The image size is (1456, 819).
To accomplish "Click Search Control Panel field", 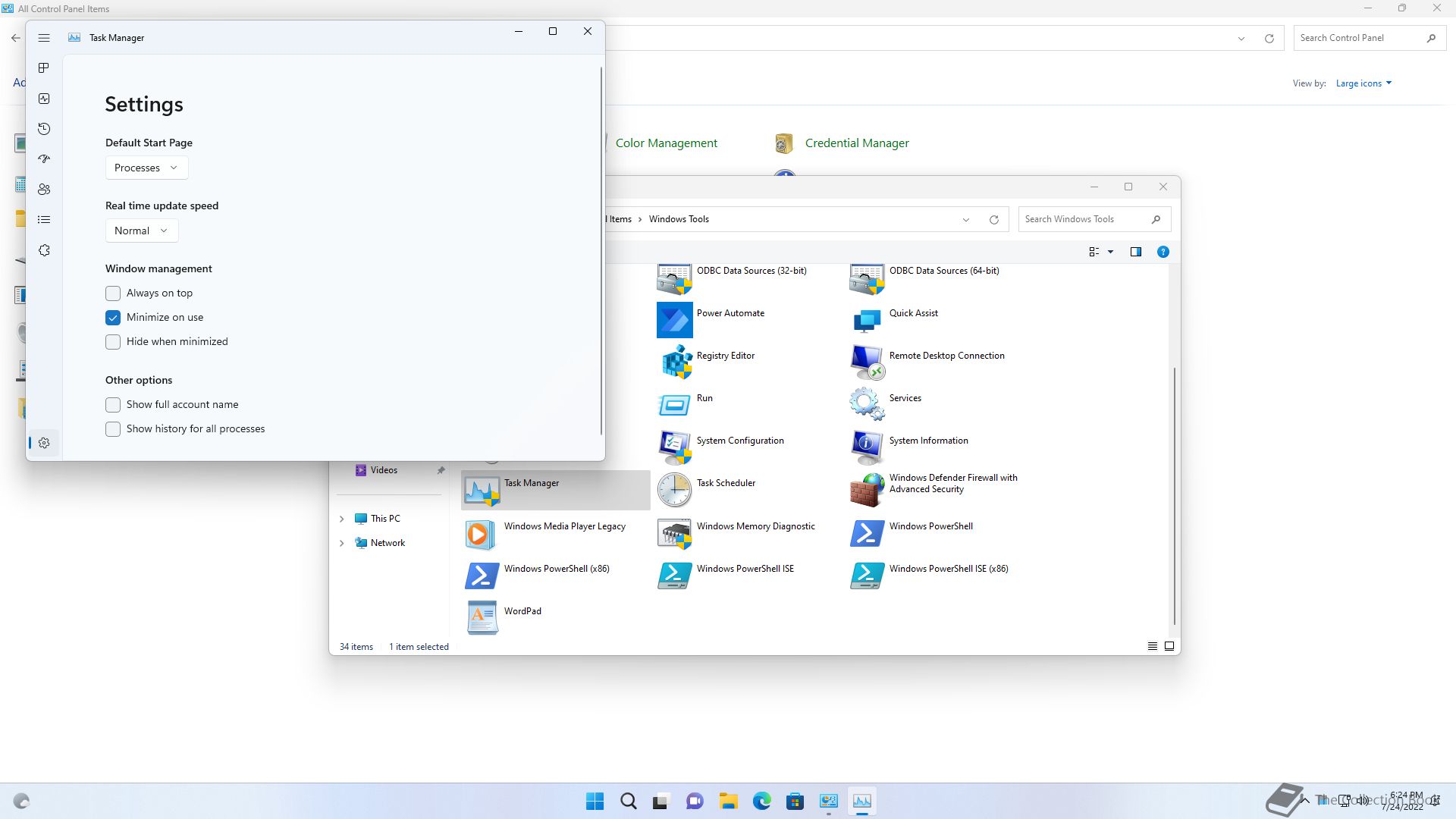I will click(x=1369, y=38).
